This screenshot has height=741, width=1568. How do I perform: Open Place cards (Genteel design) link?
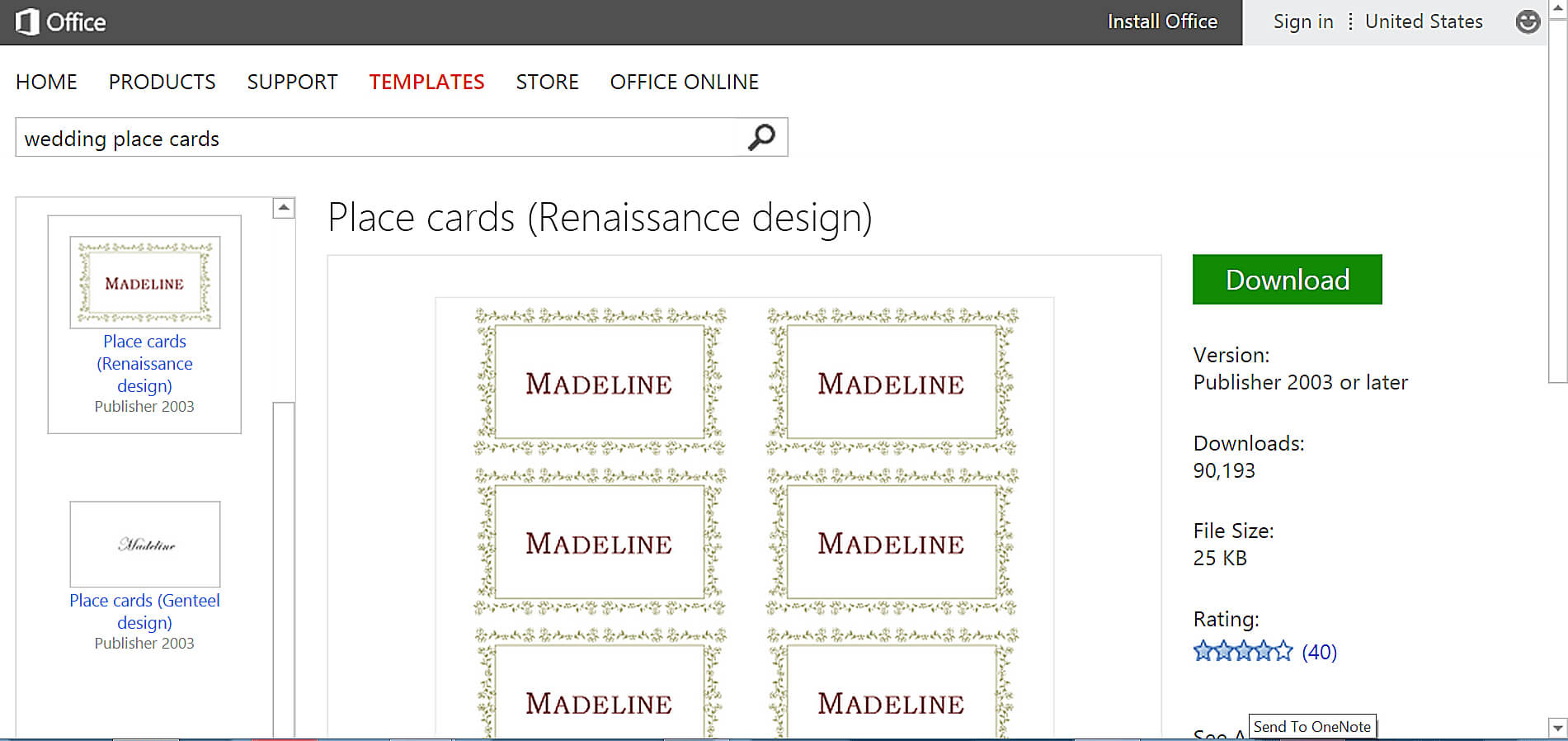(x=144, y=611)
